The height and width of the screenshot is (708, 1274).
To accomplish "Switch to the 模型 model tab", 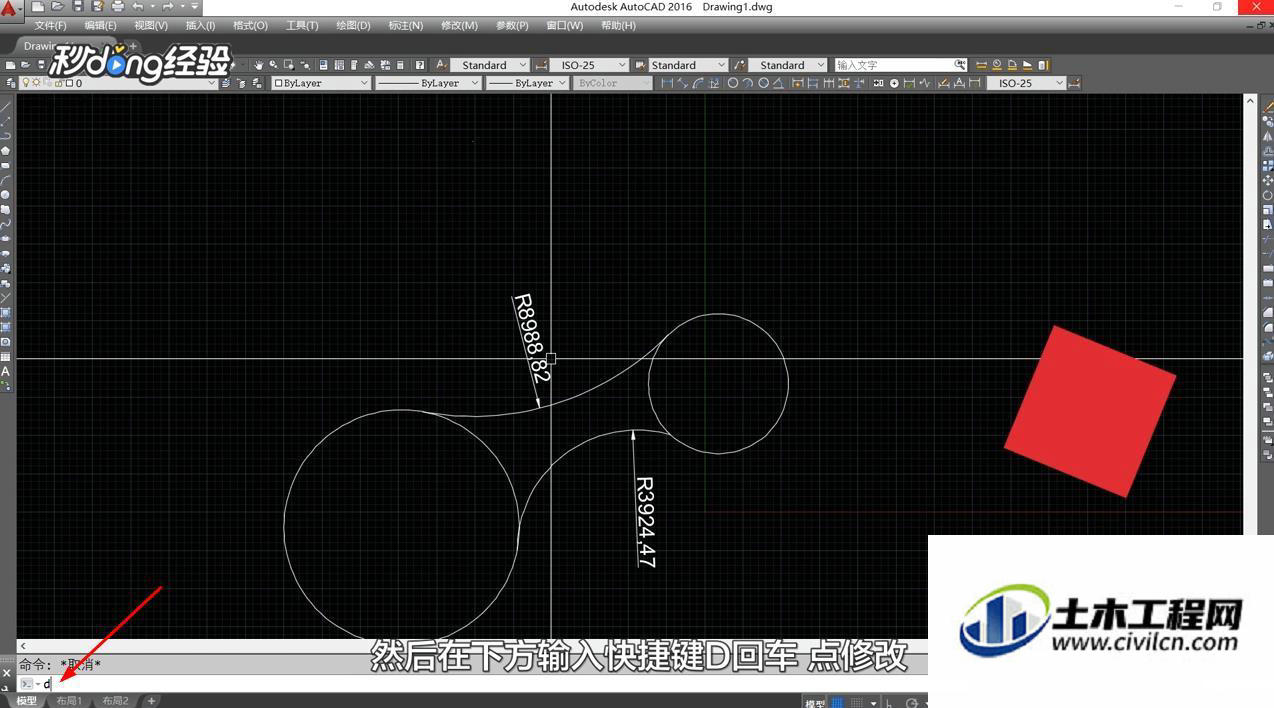I will click(26, 701).
